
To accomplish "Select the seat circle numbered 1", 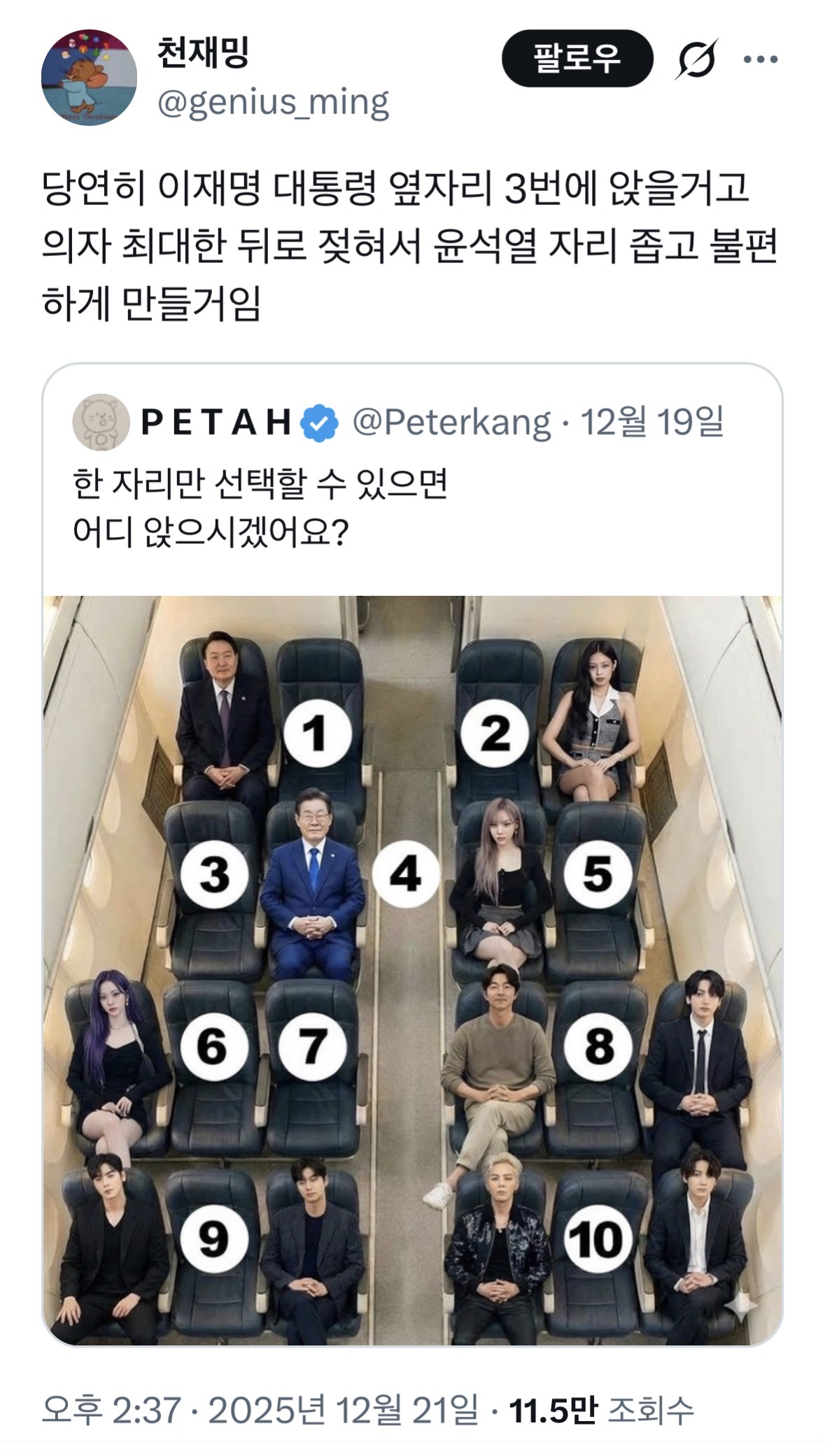I will 316,733.
